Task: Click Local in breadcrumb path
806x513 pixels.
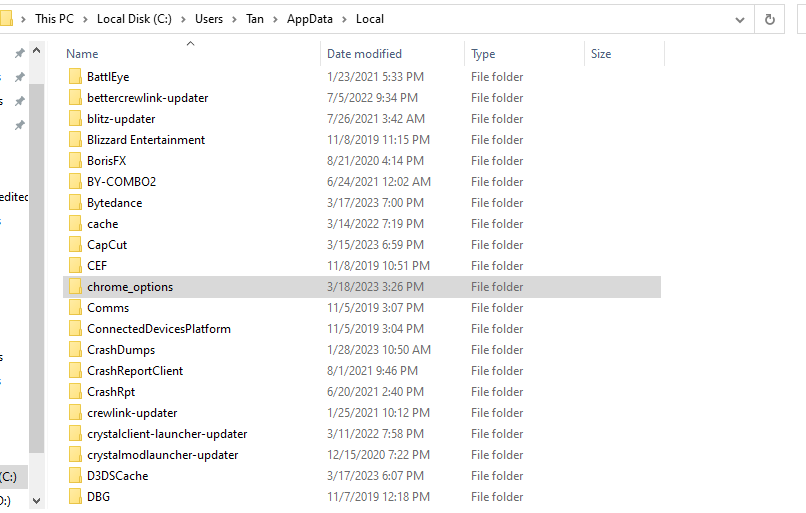Action: point(370,19)
